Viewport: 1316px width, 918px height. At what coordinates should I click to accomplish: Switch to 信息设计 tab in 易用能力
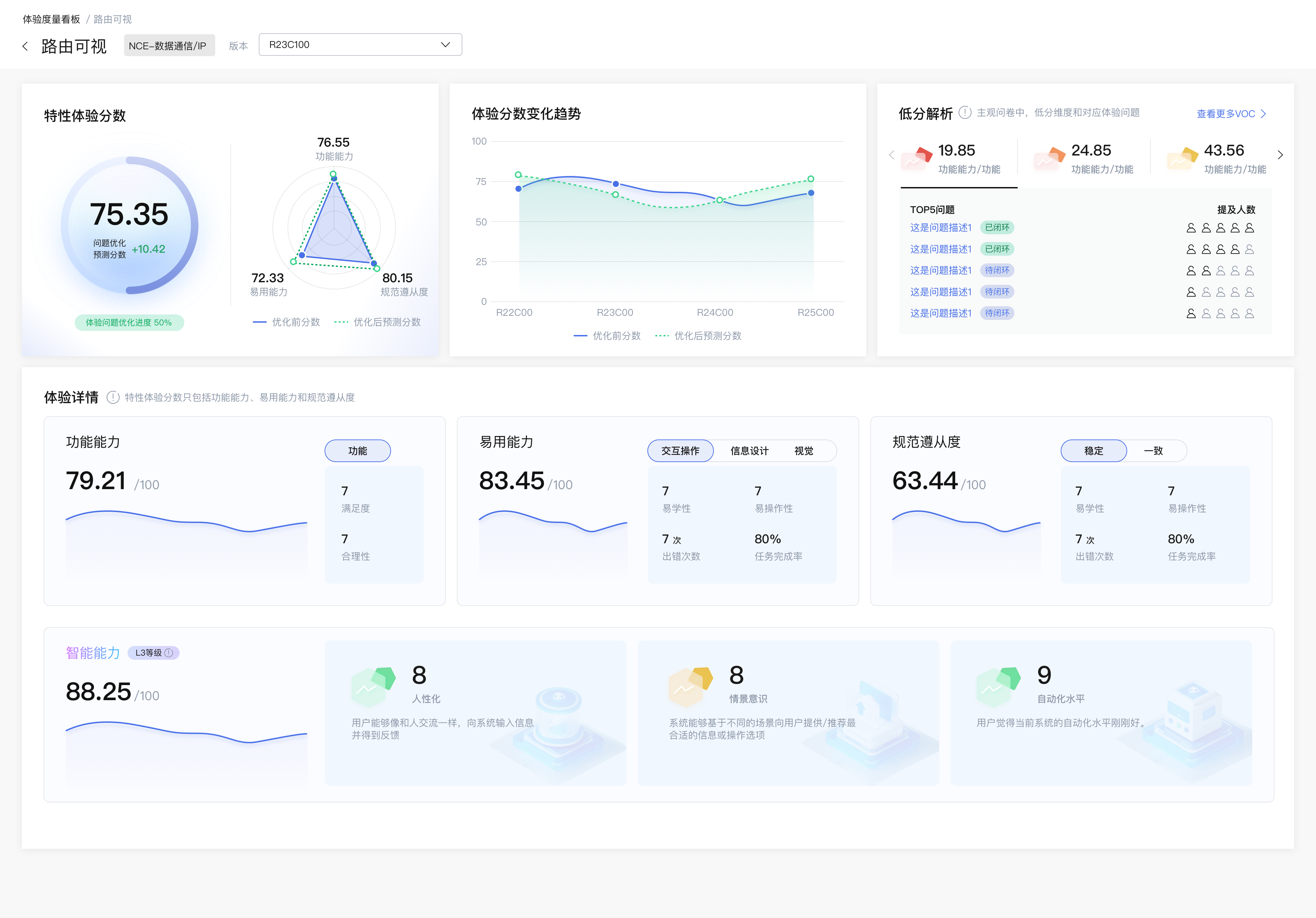point(749,450)
